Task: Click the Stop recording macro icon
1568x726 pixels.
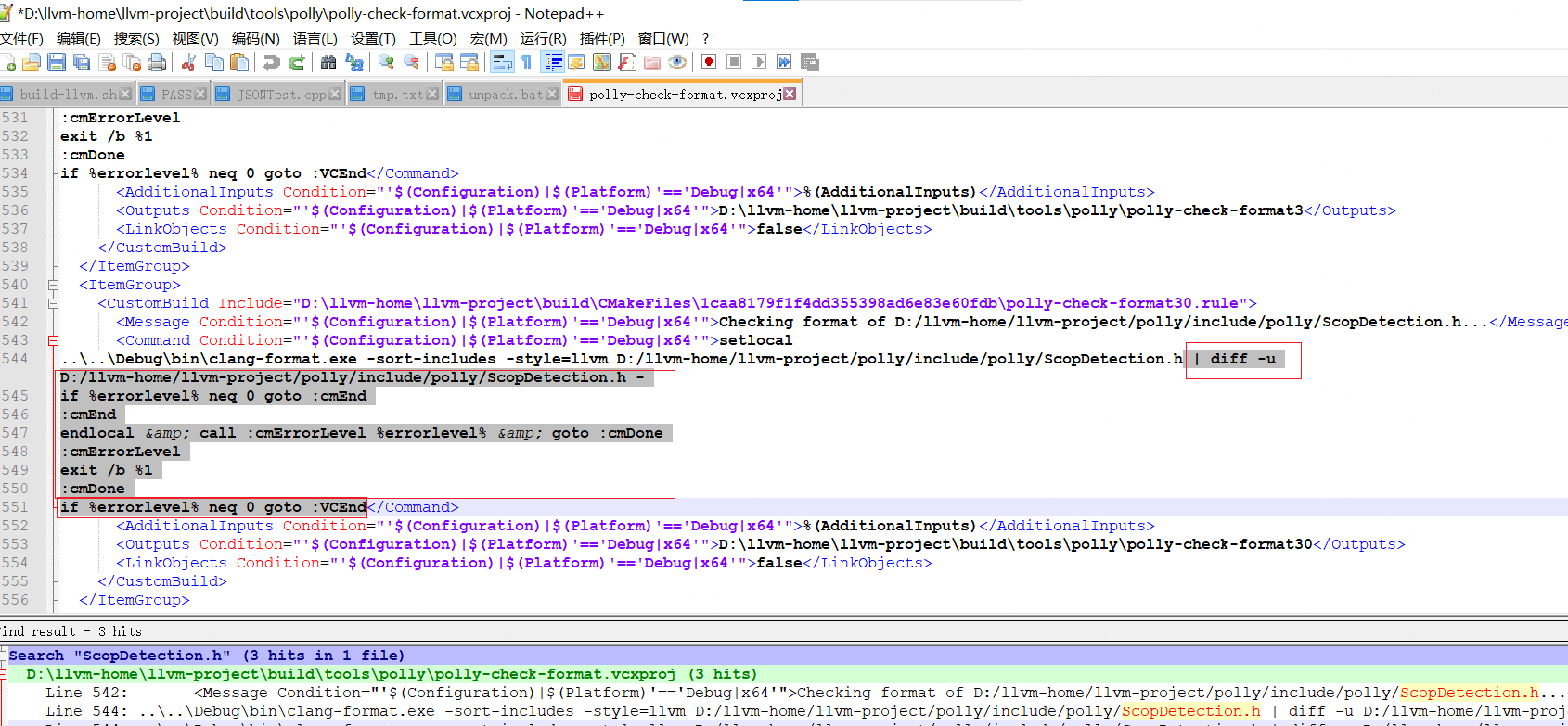Action: 734,62
